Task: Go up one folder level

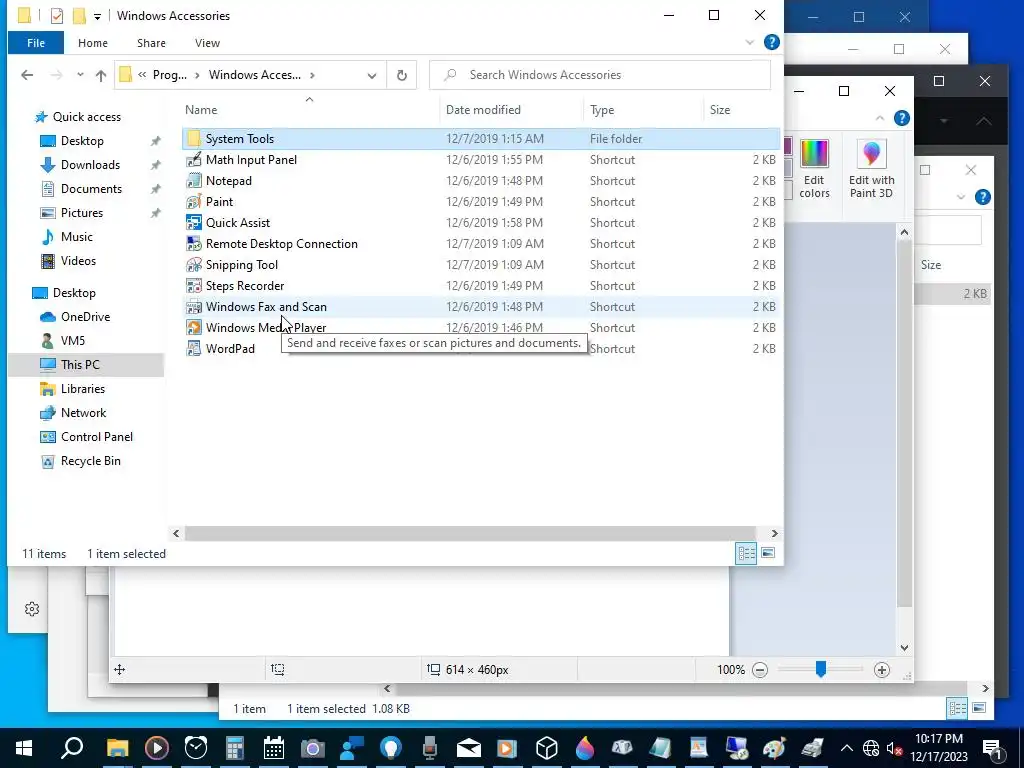Action: (101, 75)
